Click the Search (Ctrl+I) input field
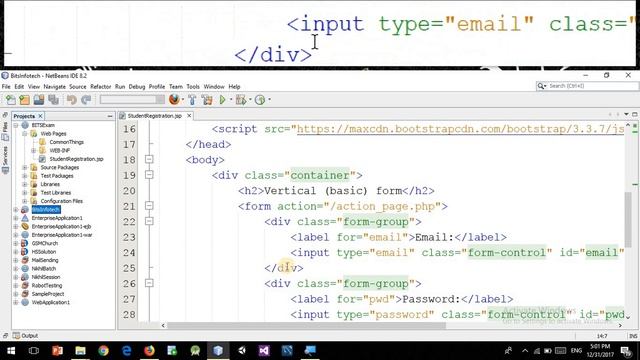The width and height of the screenshot is (640, 360). click(587, 86)
